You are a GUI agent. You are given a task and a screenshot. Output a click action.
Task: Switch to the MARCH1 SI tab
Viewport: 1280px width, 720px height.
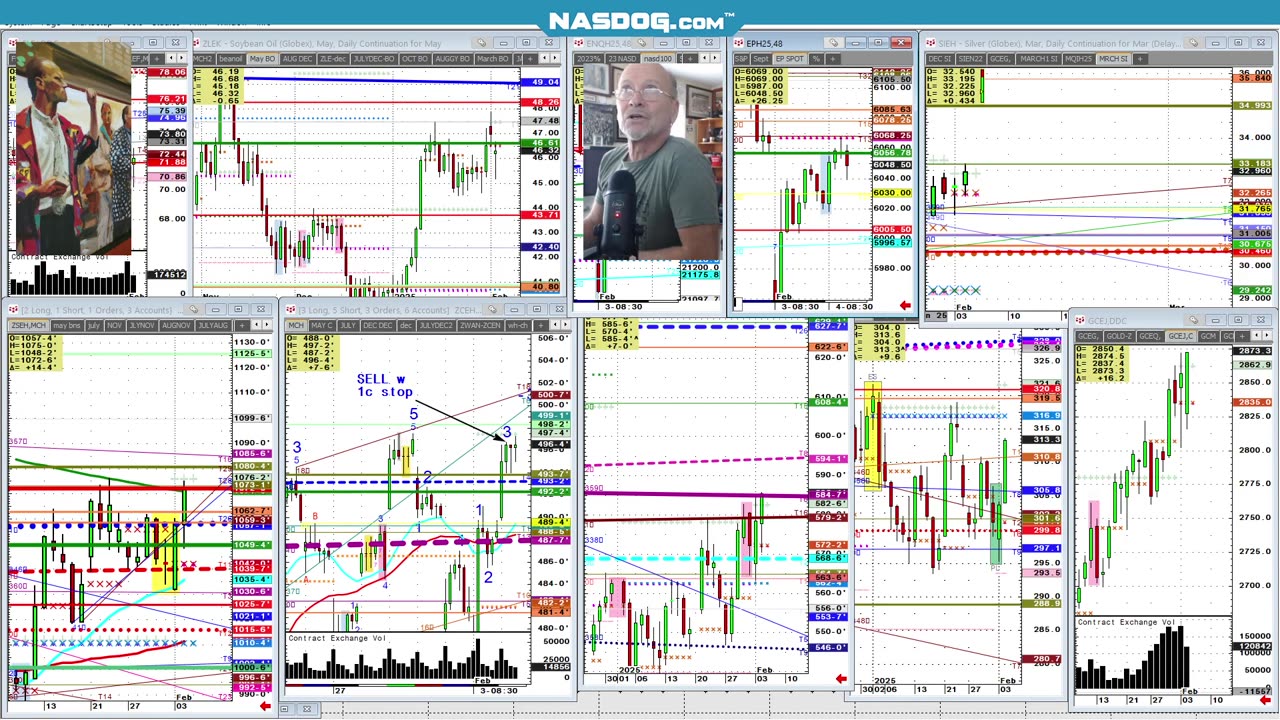pyautogui.click(x=1039, y=59)
